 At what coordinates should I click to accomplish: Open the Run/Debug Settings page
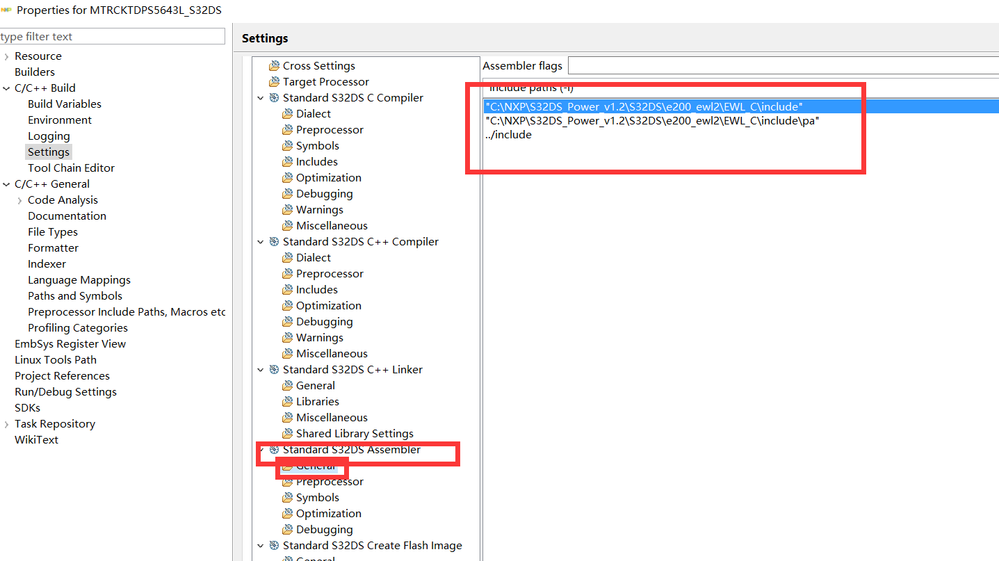point(66,392)
